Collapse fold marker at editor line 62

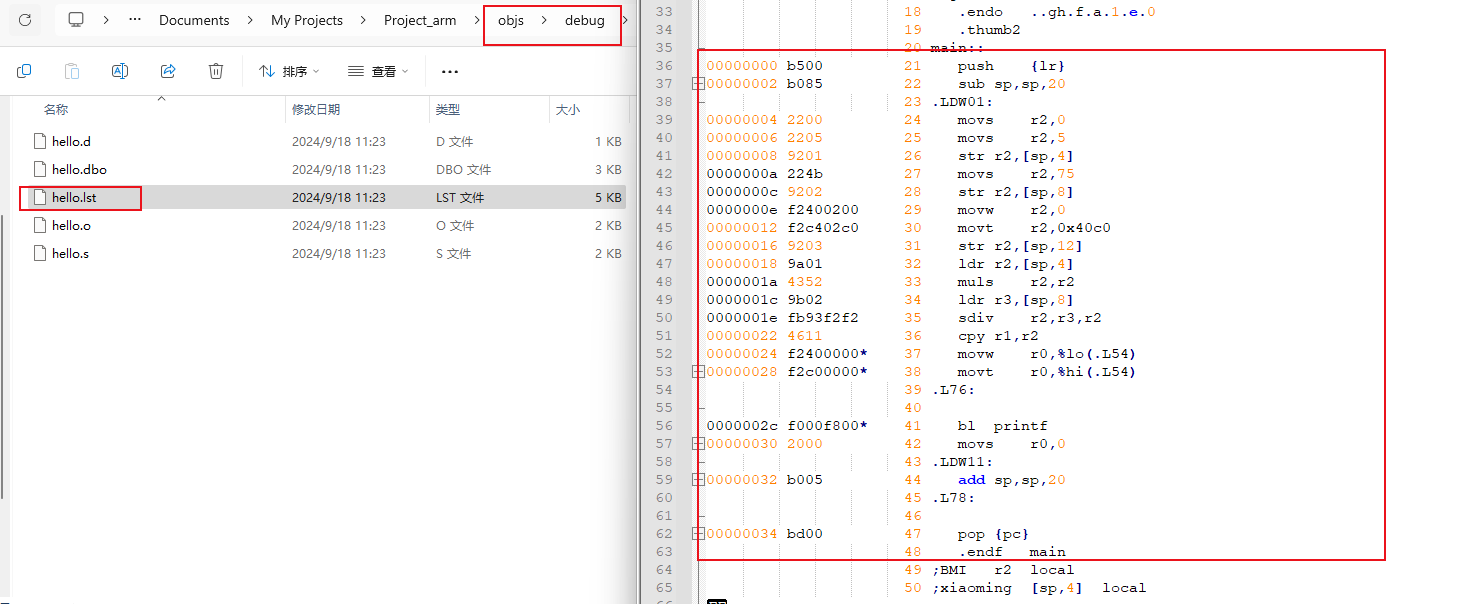tap(698, 534)
